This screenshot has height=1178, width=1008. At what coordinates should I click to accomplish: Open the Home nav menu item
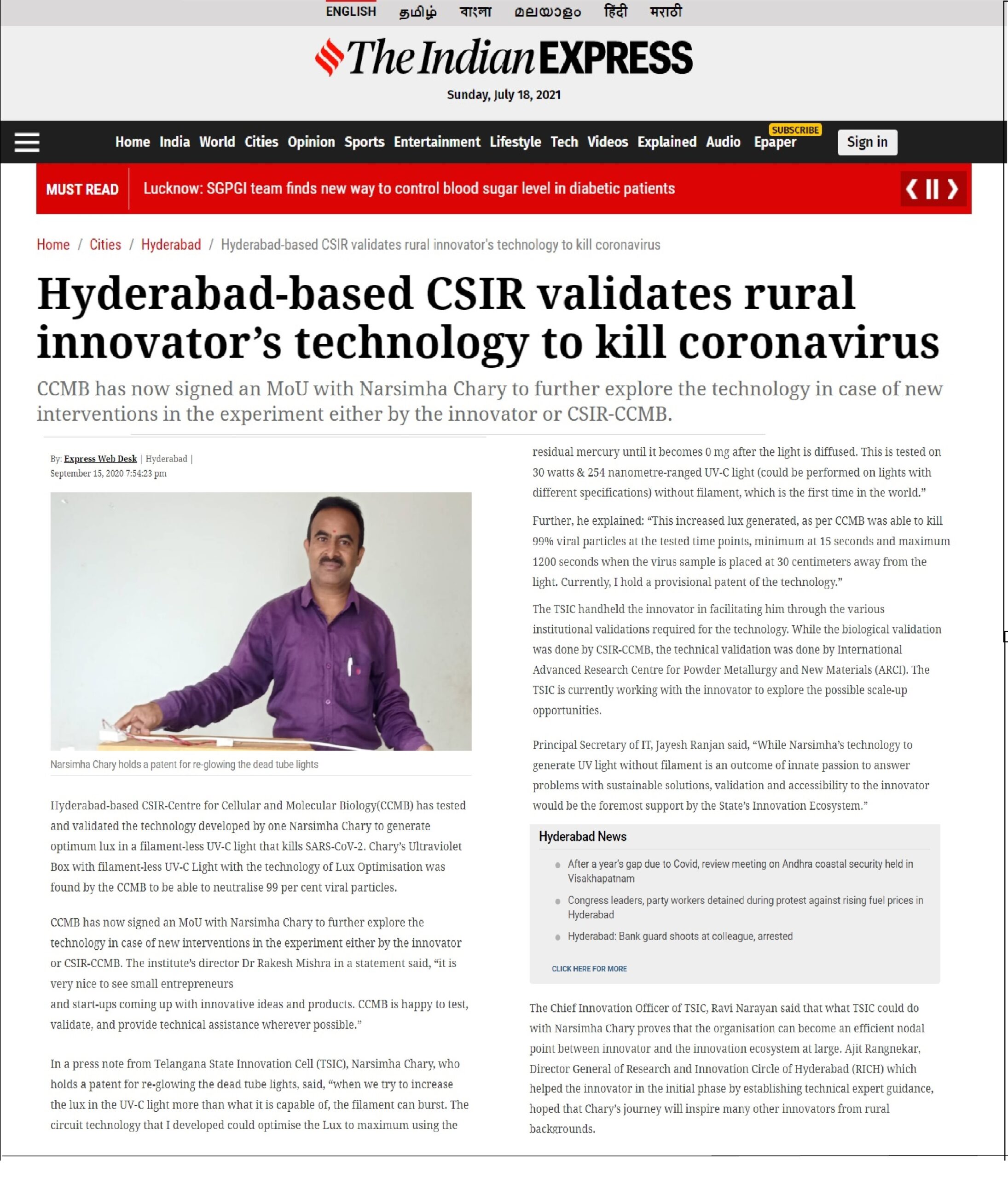tap(133, 142)
